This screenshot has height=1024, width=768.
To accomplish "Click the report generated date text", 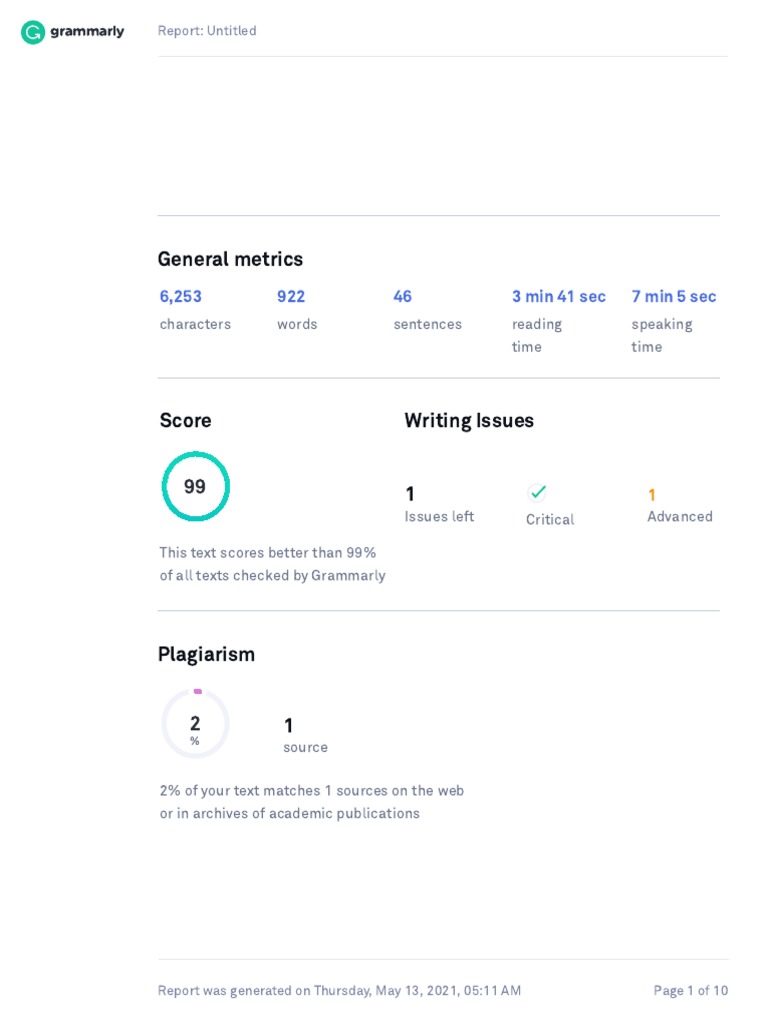I will point(339,990).
